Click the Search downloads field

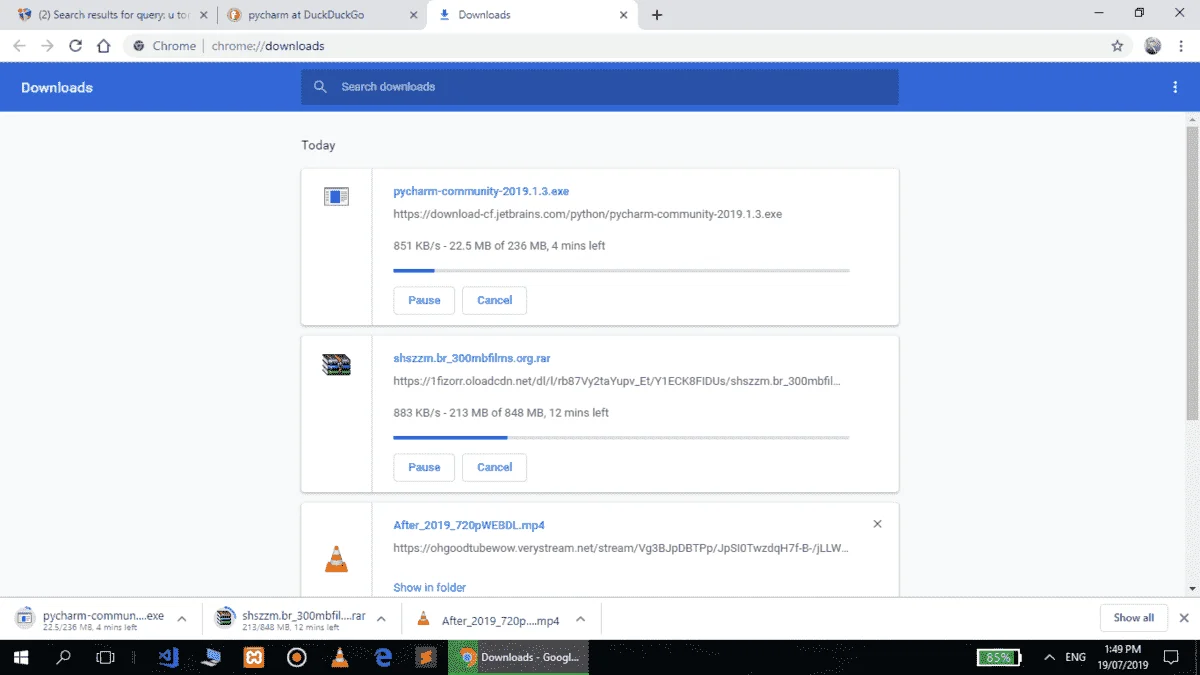600,87
